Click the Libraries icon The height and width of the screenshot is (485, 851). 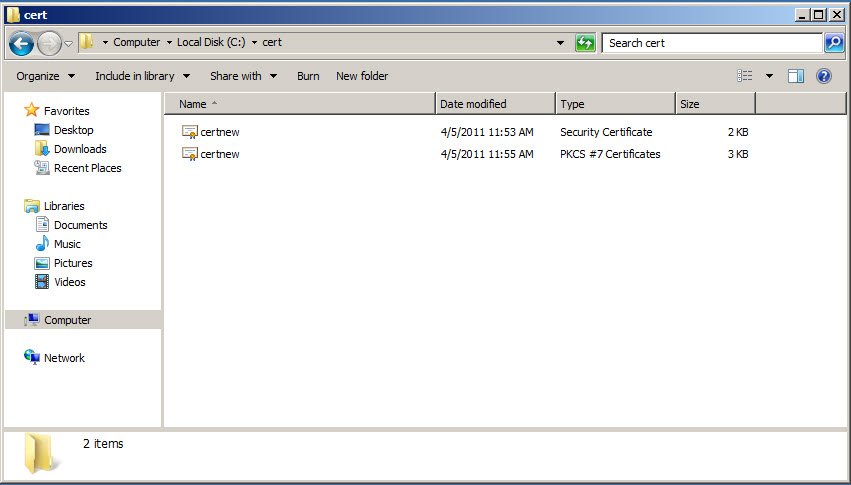click(x=31, y=206)
